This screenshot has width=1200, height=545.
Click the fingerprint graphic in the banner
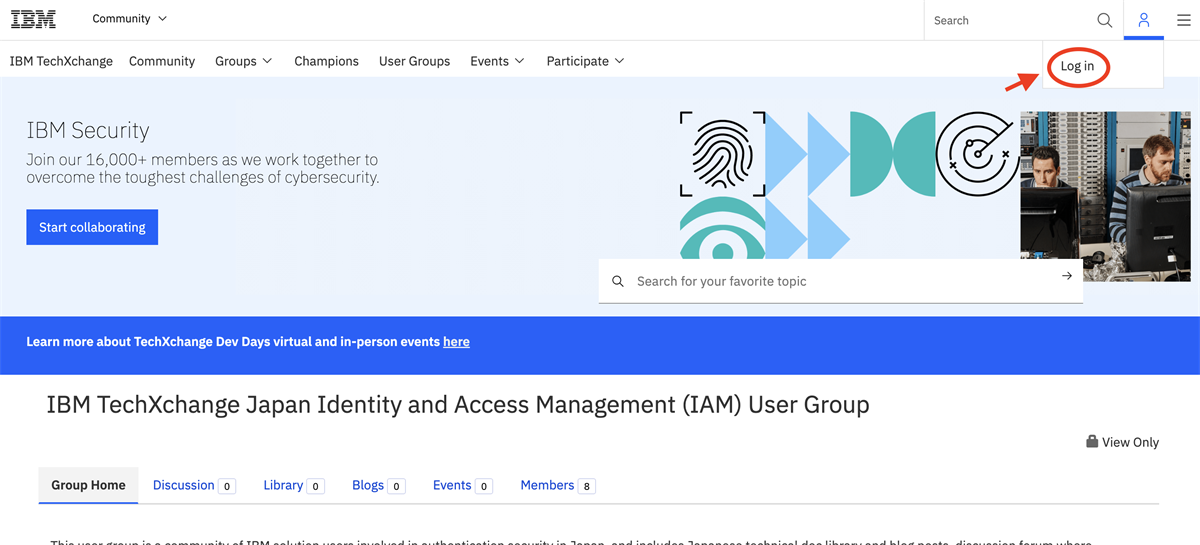tap(723, 154)
